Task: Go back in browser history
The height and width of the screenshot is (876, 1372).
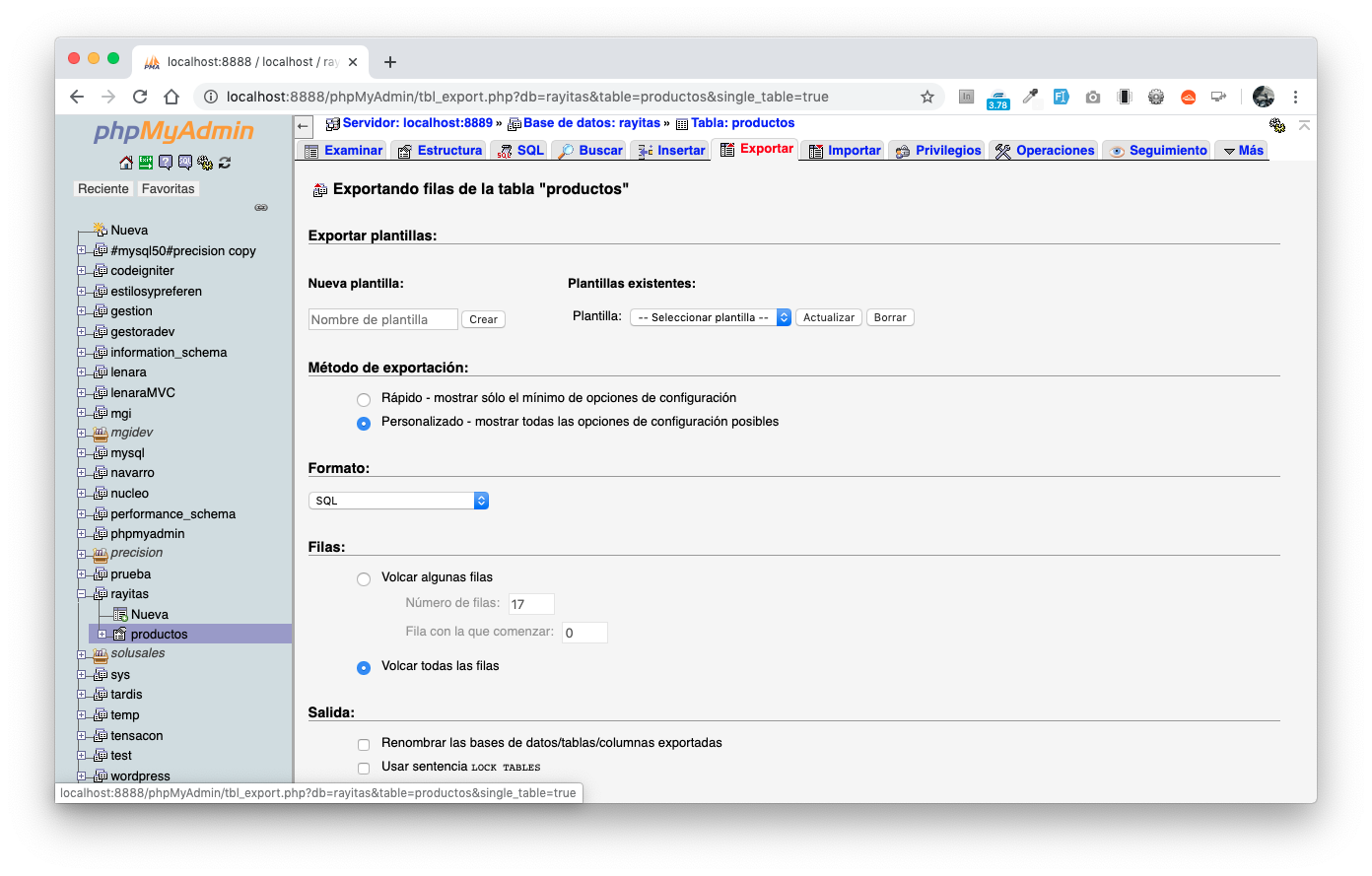Action: (x=77, y=97)
